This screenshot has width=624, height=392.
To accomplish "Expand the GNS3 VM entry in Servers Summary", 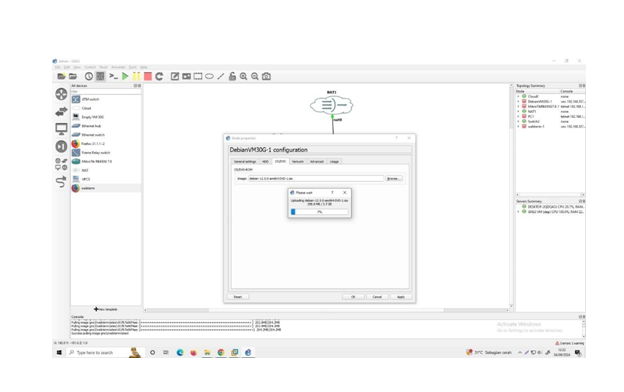I will tap(518, 212).
